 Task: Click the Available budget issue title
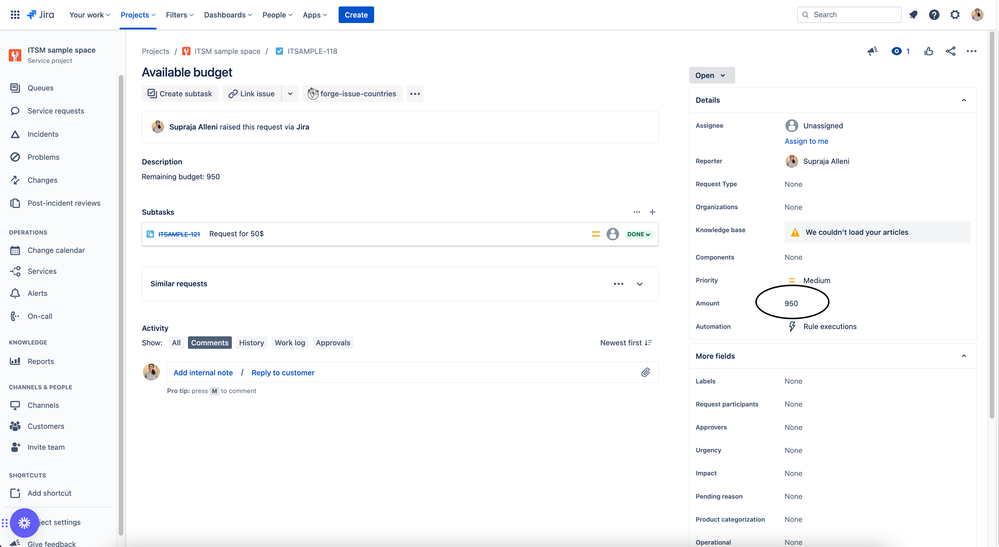coord(187,72)
